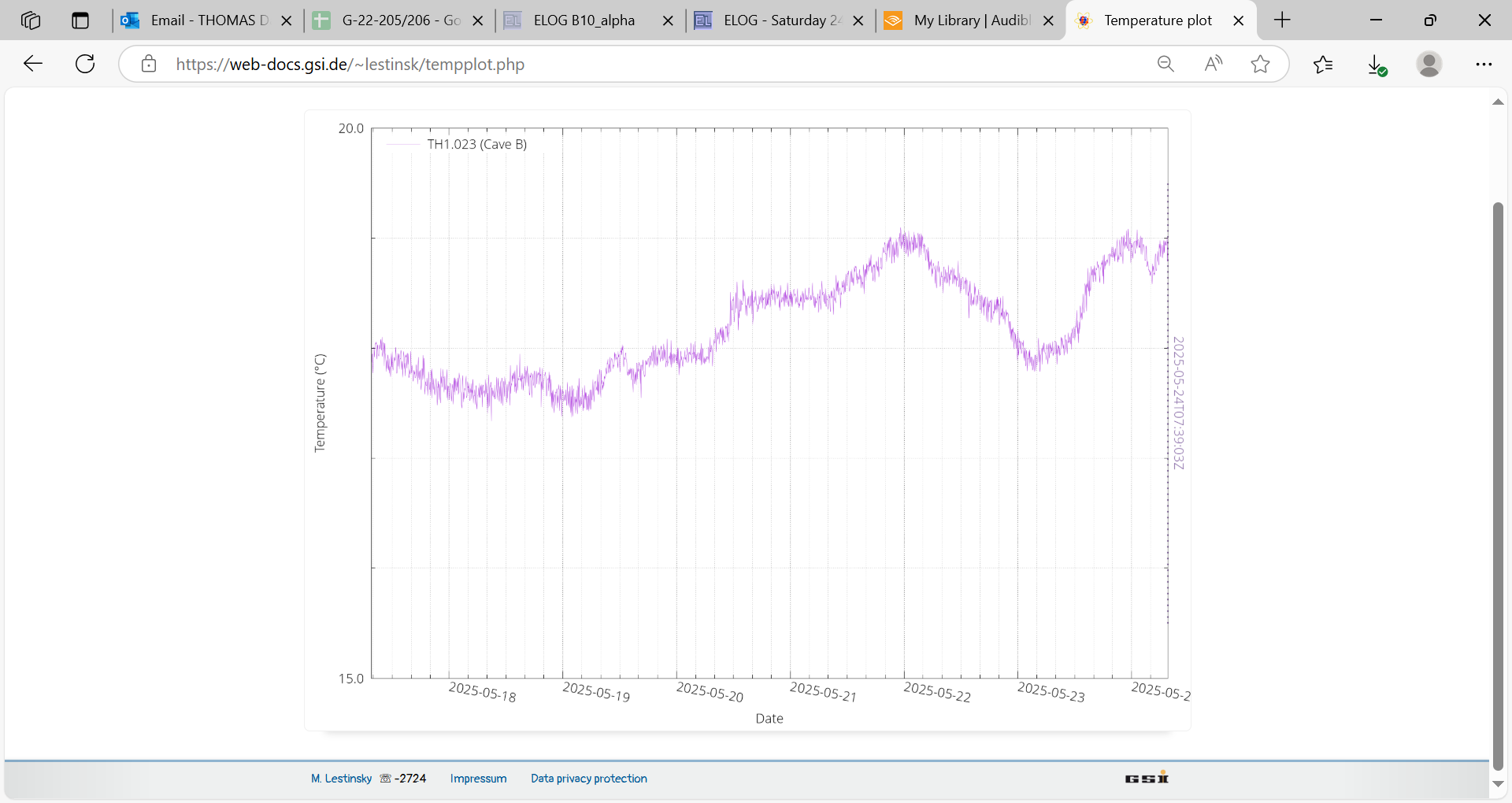Image resolution: width=1512 pixels, height=803 pixels.
Task: Open Workspaces icon in title bar
Action: click(31, 20)
